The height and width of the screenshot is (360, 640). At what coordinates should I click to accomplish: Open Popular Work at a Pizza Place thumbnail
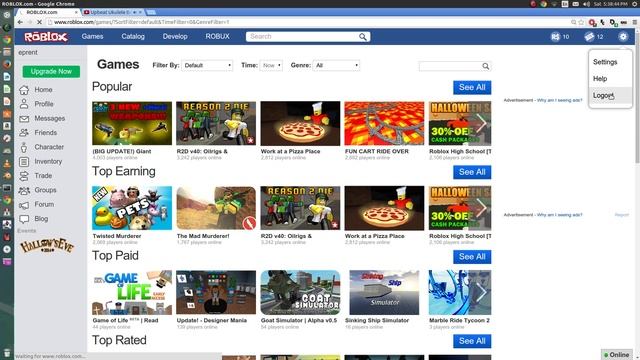pos(300,123)
